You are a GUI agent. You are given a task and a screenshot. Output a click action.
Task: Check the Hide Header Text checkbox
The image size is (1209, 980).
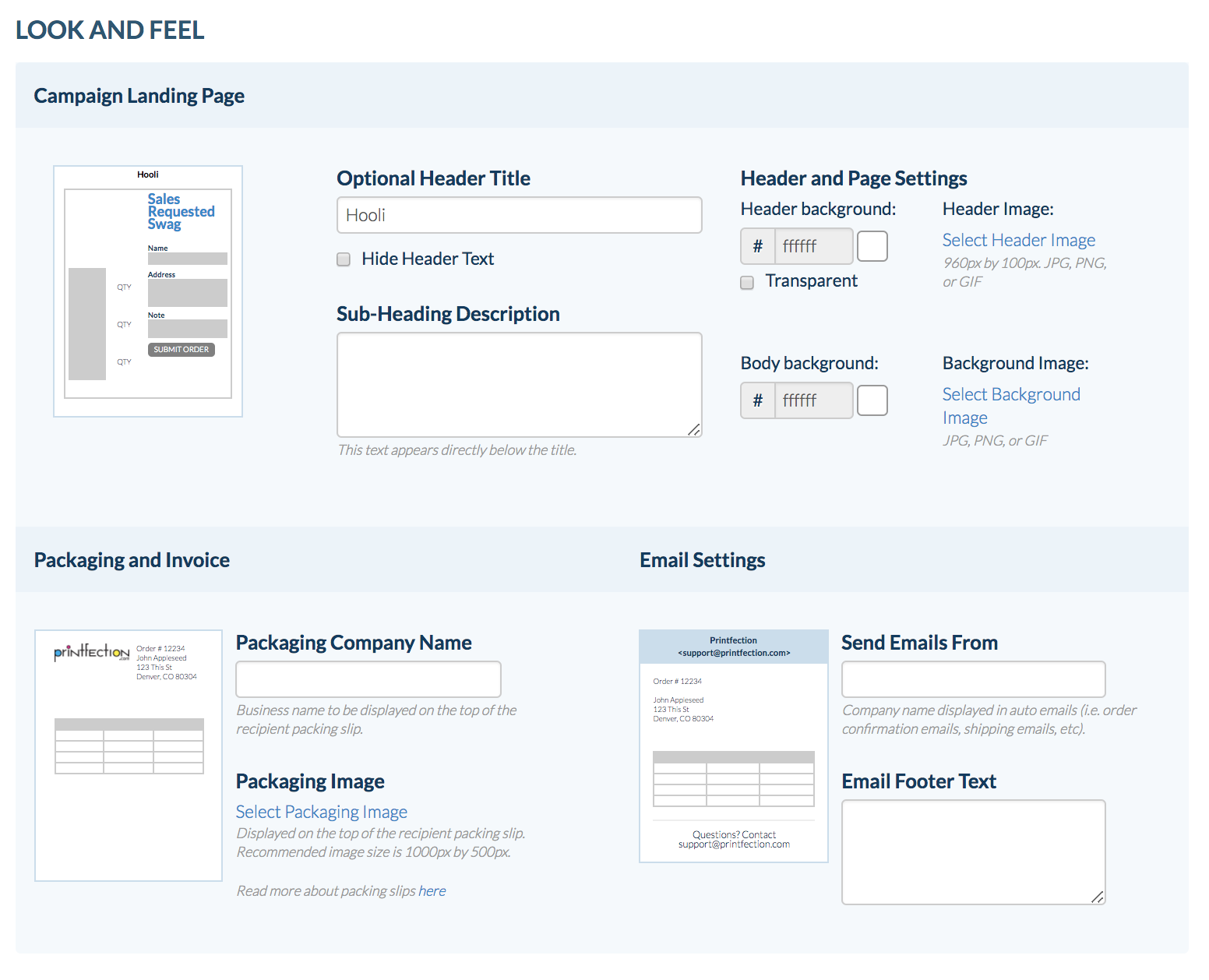344,259
